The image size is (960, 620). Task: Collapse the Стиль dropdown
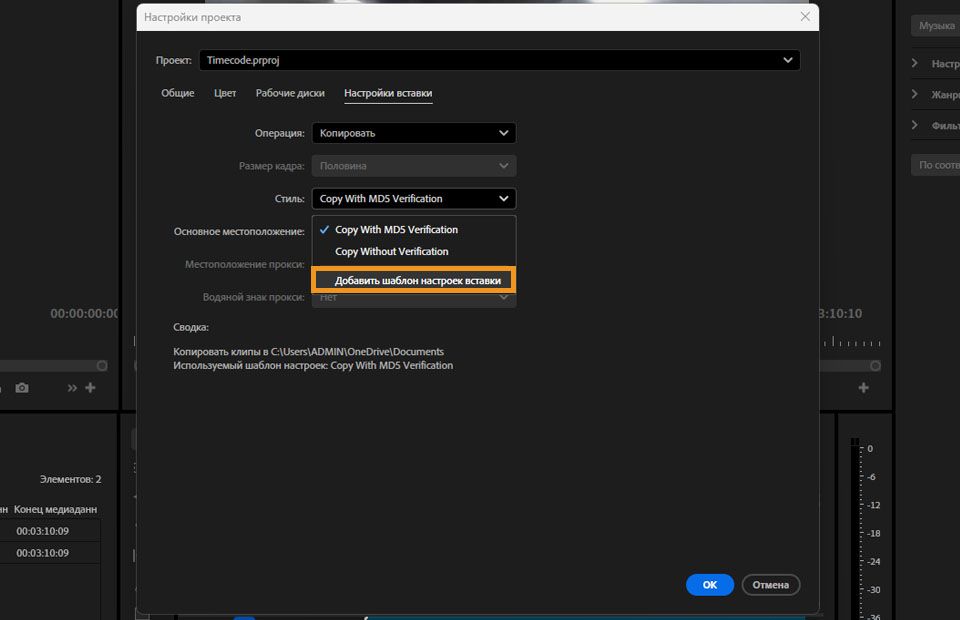coord(414,198)
